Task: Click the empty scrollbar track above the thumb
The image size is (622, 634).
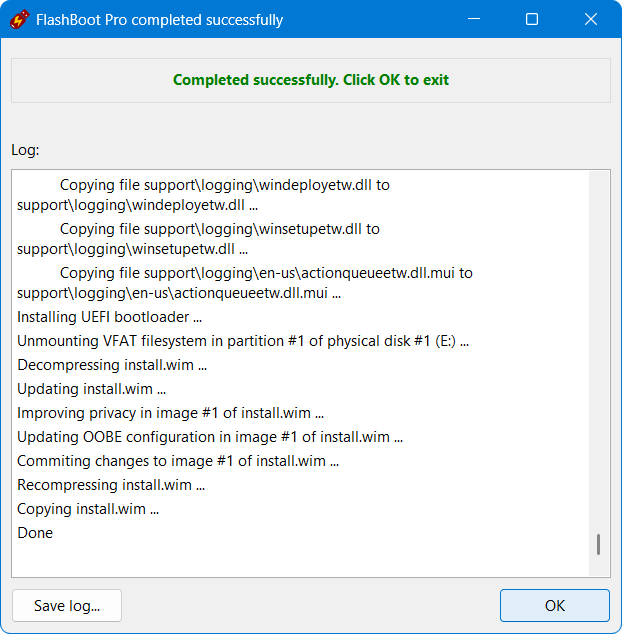Action: (x=598, y=350)
